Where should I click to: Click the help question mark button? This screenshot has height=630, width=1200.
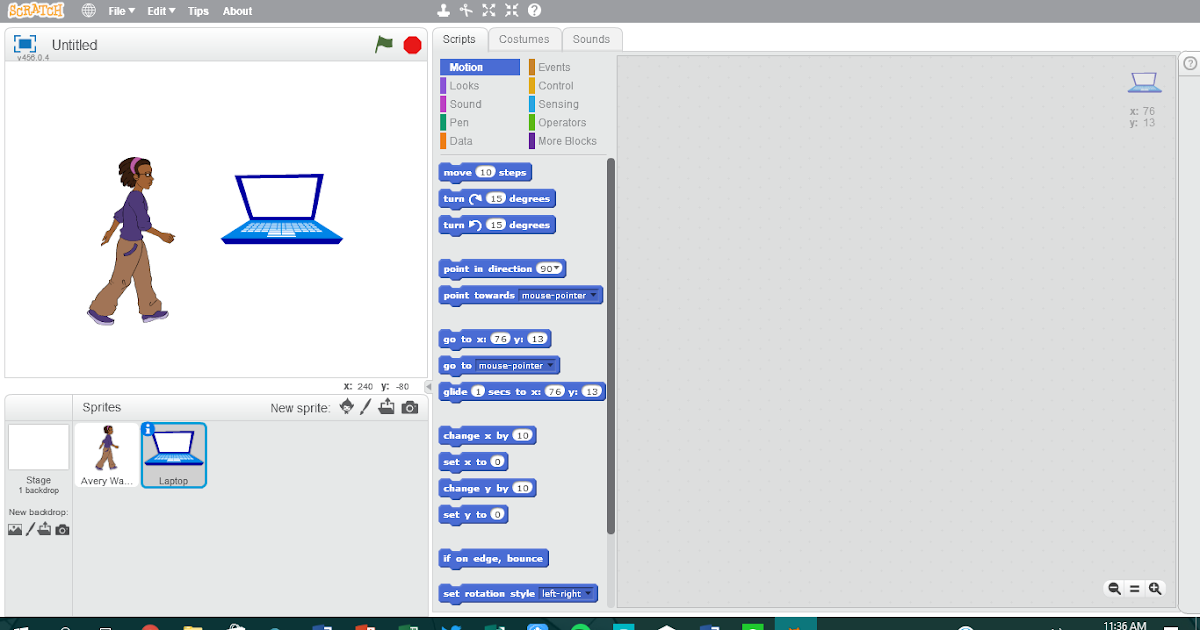tap(536, 10)
